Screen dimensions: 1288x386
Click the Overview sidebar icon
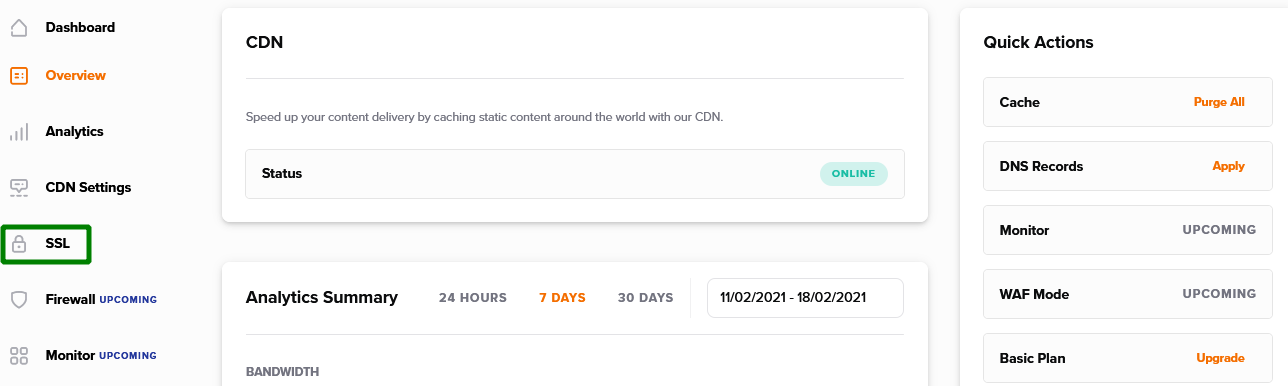(18, 76)
